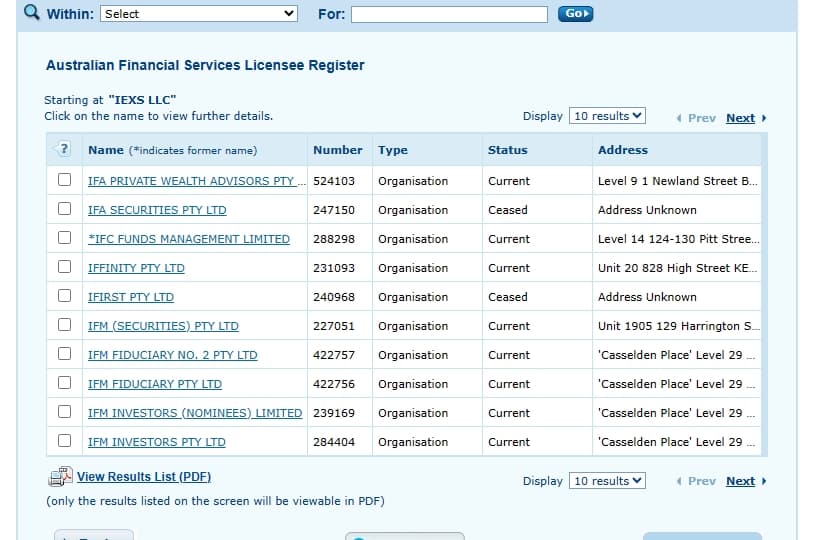The width and height of the screenshot is (813, 540).
Task: Click the PDF document icon beside View Results List
Action: (60, 476)
